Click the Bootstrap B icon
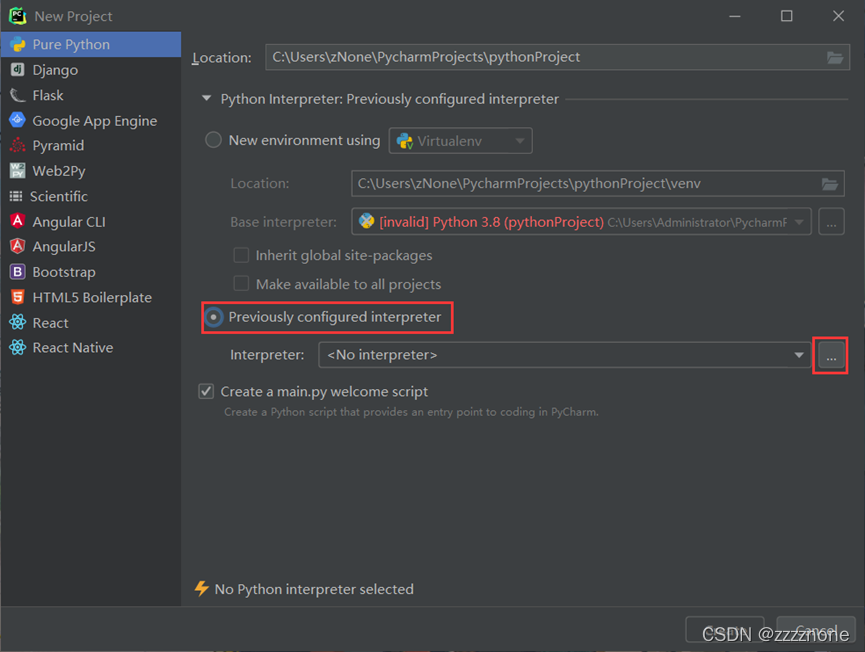865x652 pixels. click(x=18, y=271)
